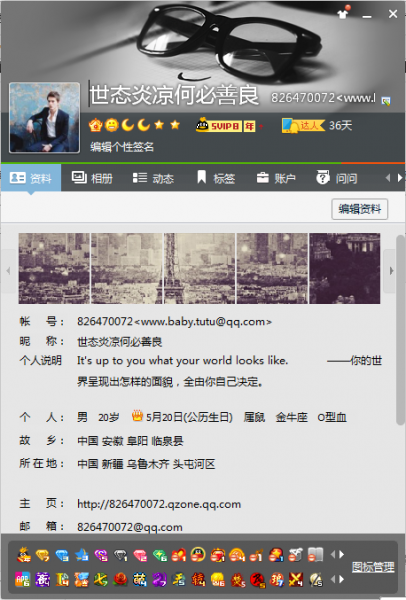
Task: Open the 账户 tab
Action: [x=276, y=178]
